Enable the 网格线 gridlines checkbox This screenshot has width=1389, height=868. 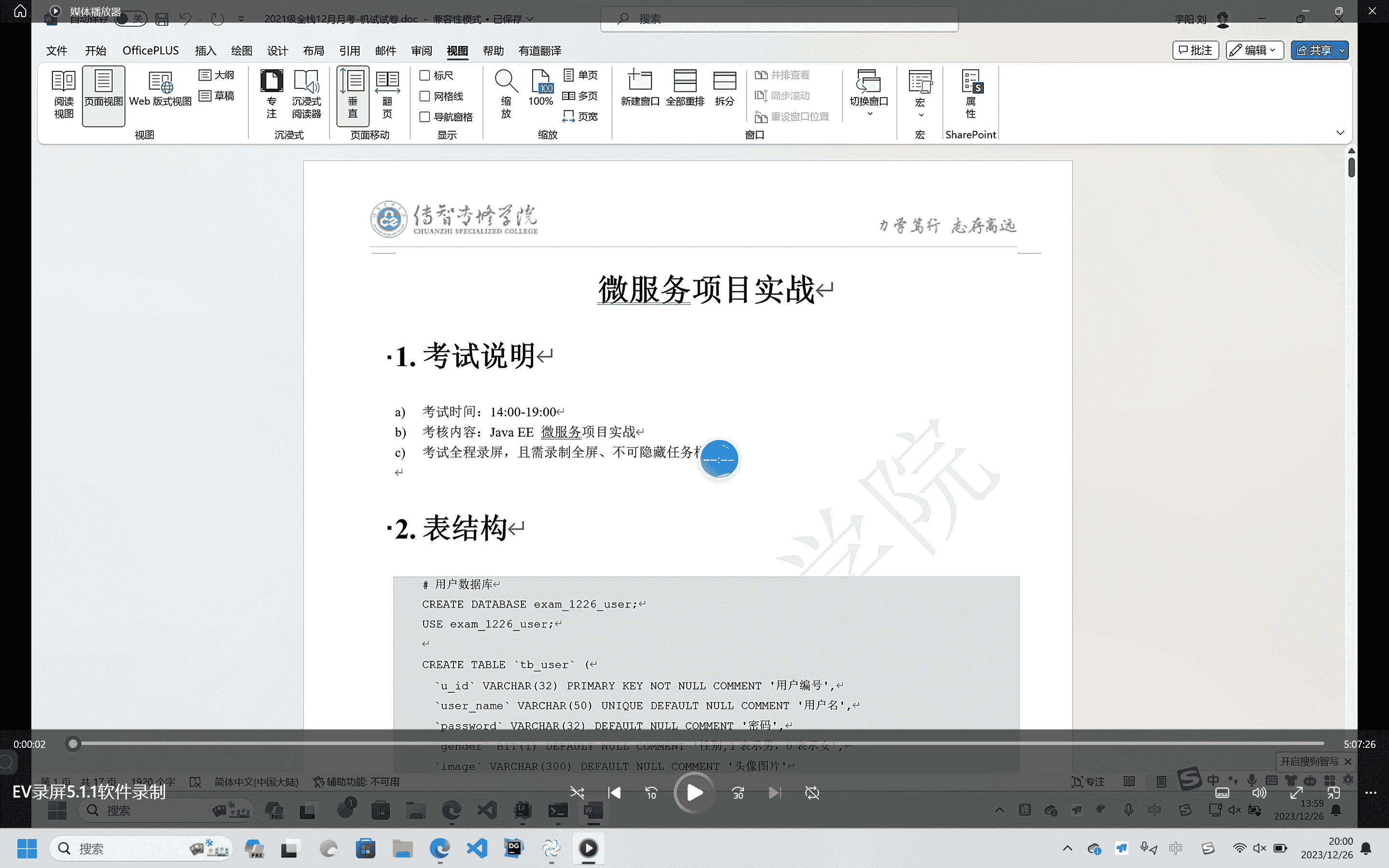pyautogui.click(x=425, y=96)
